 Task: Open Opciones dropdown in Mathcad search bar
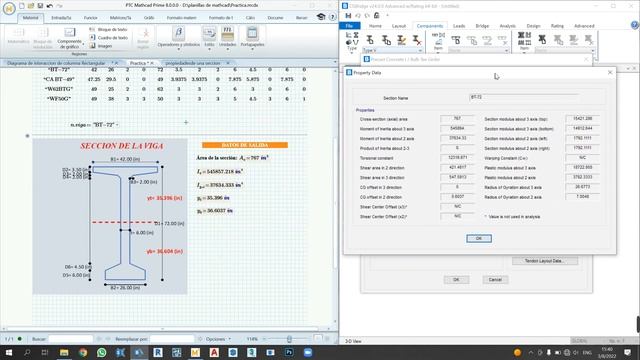click(218, 339)
